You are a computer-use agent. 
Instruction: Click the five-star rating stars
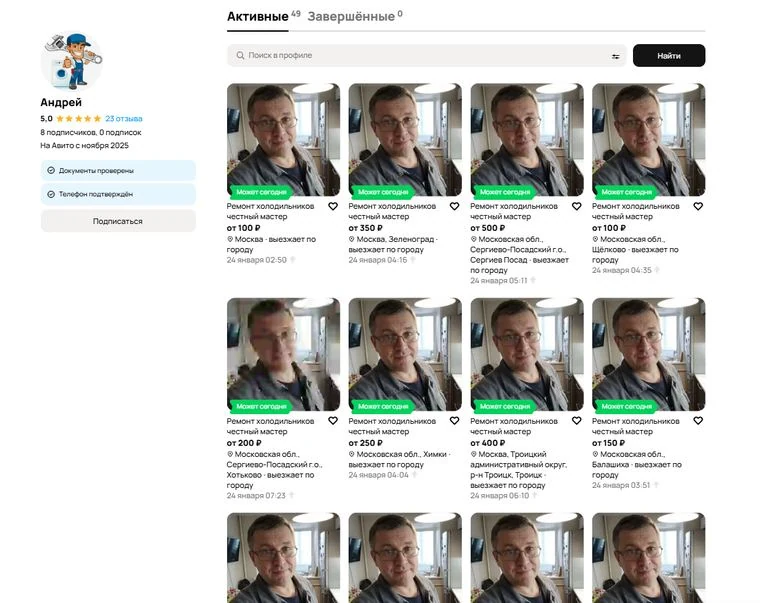pos(79,119)
